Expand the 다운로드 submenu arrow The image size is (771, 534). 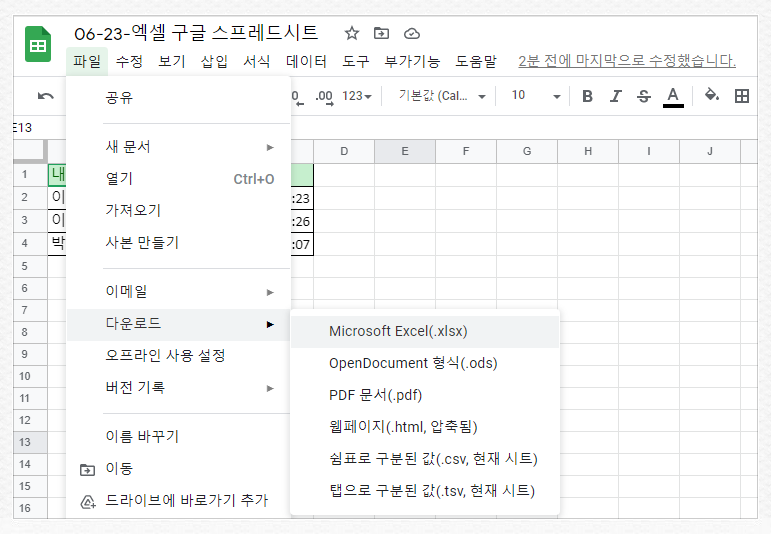coord(270,325)
